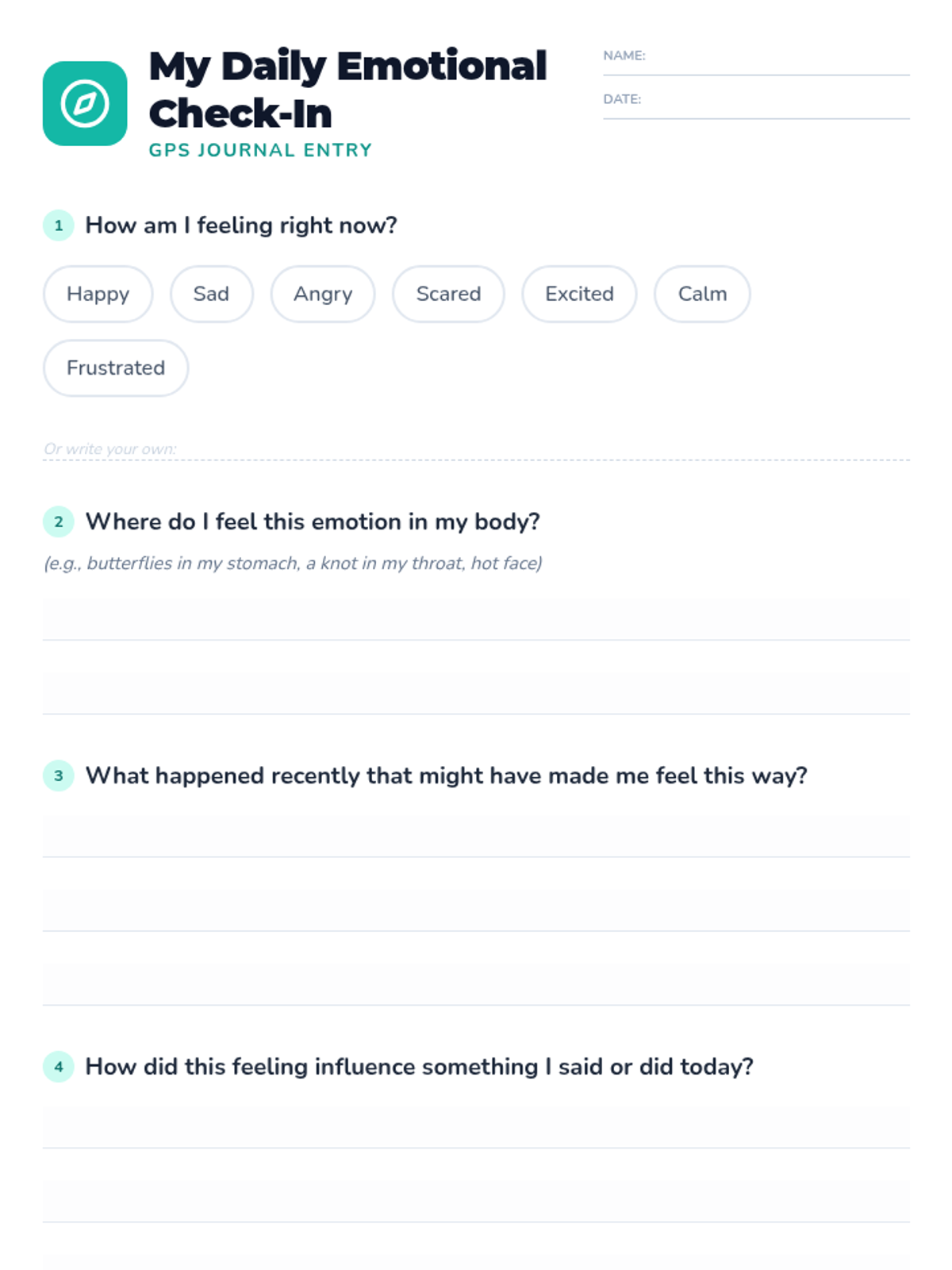Click first line under feeling influence question

[x=476, y=1128]
